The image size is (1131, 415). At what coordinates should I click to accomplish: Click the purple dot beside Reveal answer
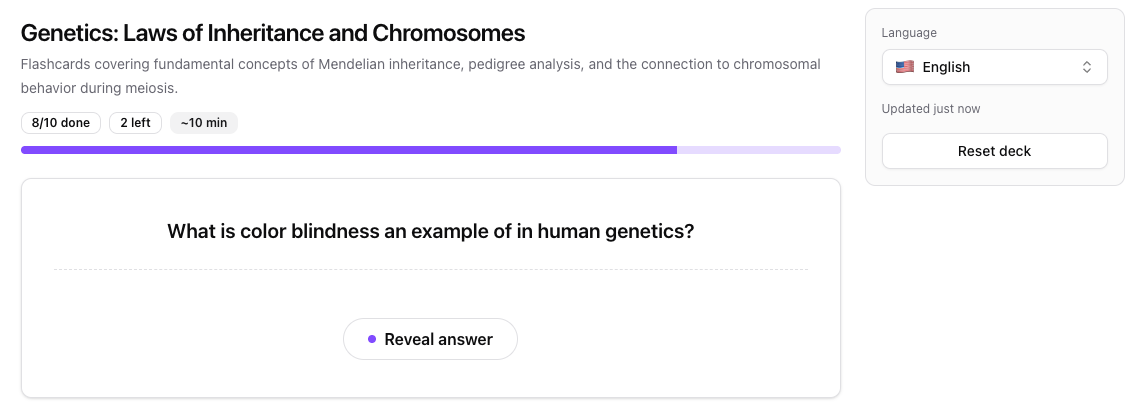point(372,339)
